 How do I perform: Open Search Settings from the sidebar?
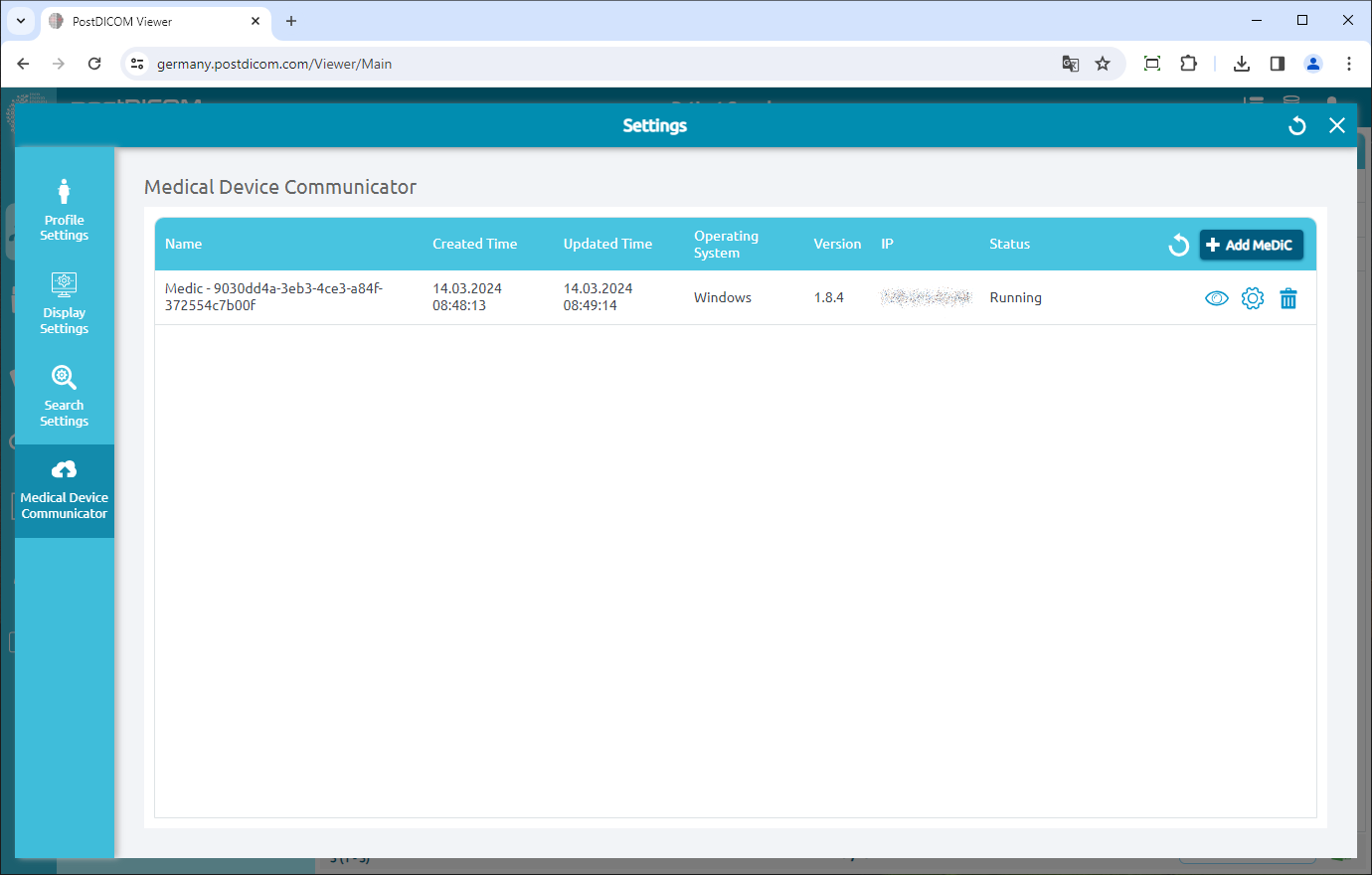64,396
